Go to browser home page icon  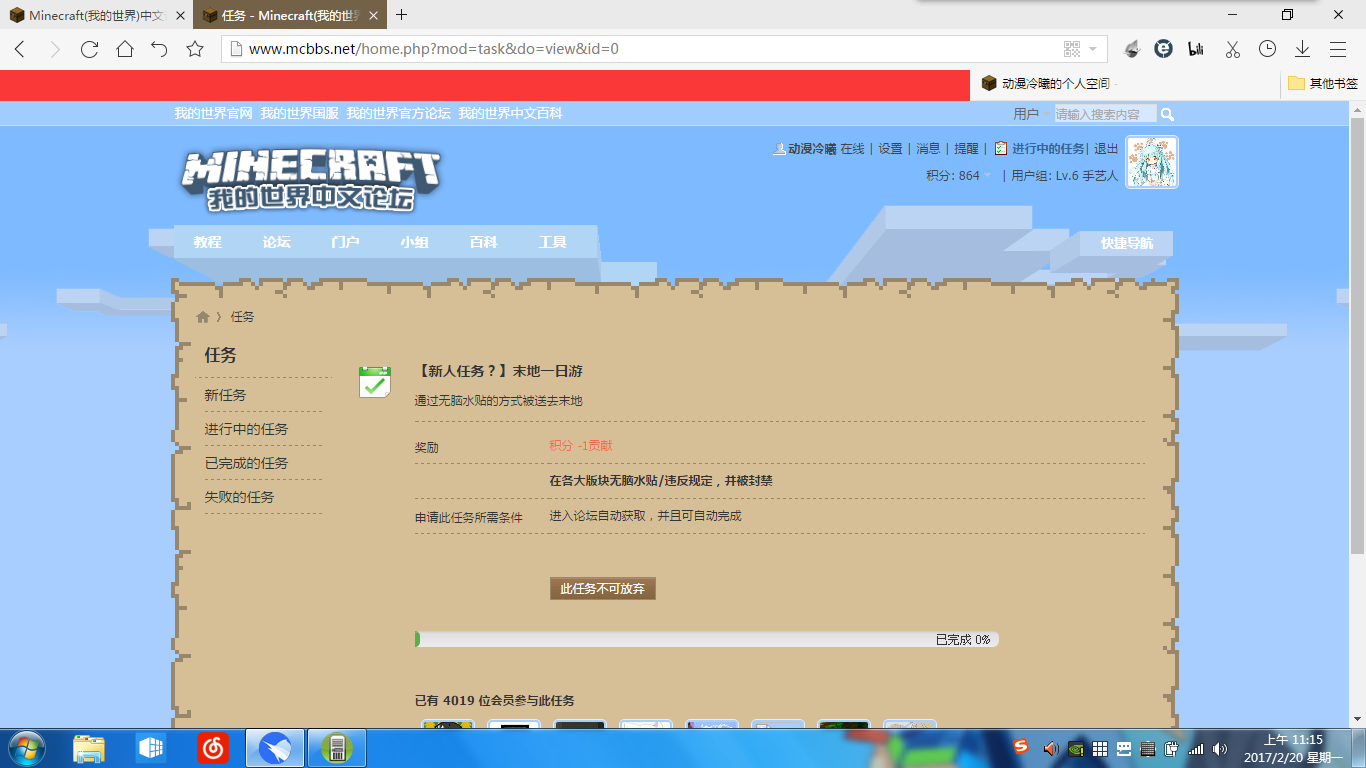tap(124, 49)
